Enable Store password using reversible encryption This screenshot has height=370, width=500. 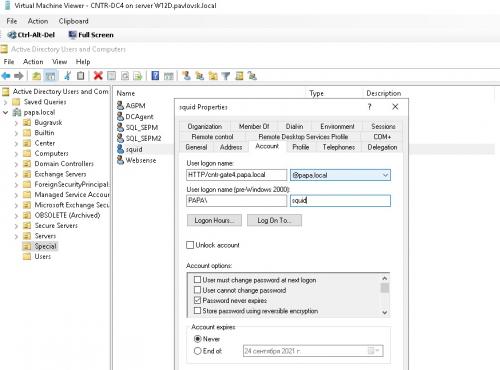point(197,311)
